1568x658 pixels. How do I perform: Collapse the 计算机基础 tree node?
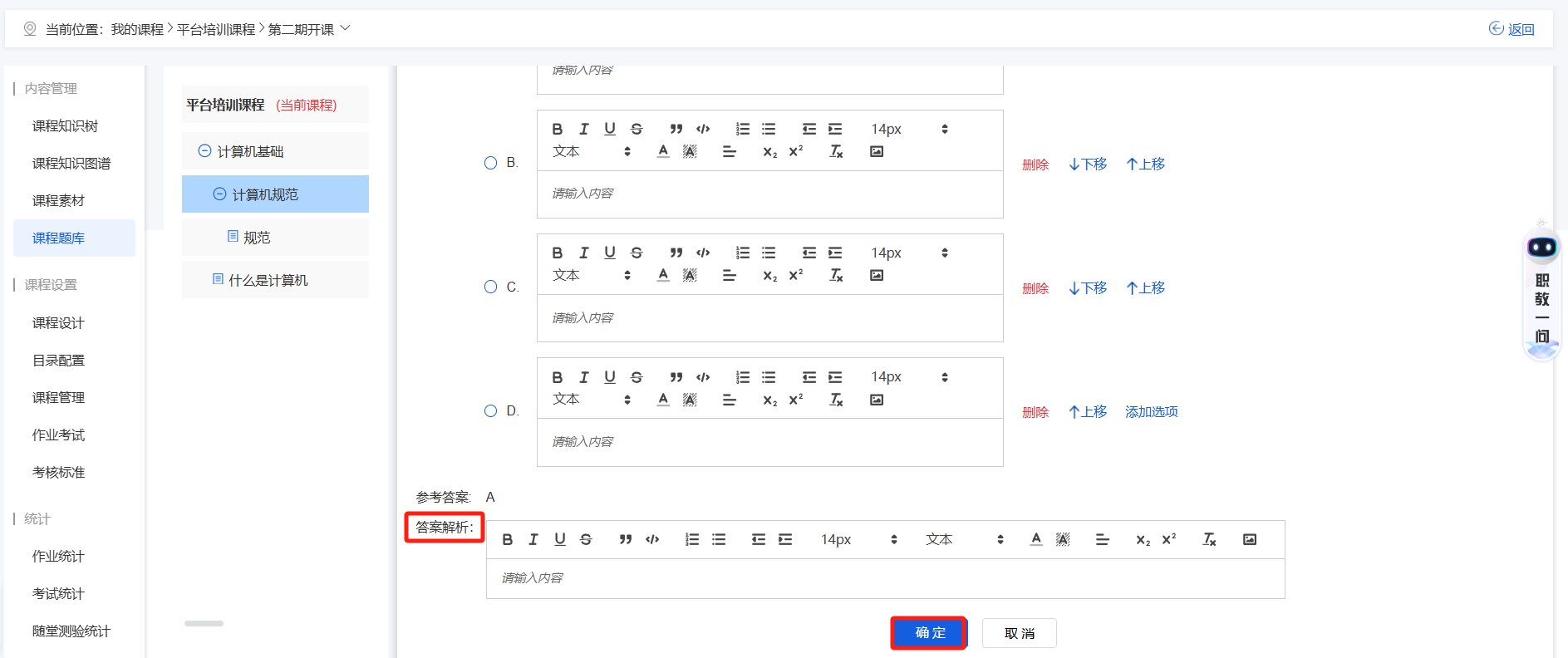[204, 151]
